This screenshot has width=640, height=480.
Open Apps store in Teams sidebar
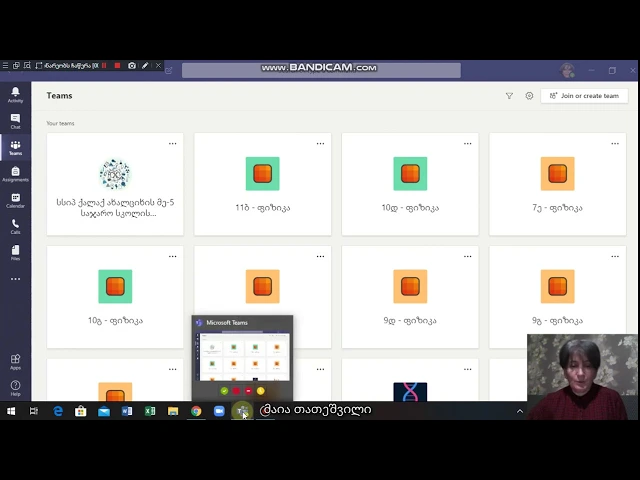pos(15,362)
